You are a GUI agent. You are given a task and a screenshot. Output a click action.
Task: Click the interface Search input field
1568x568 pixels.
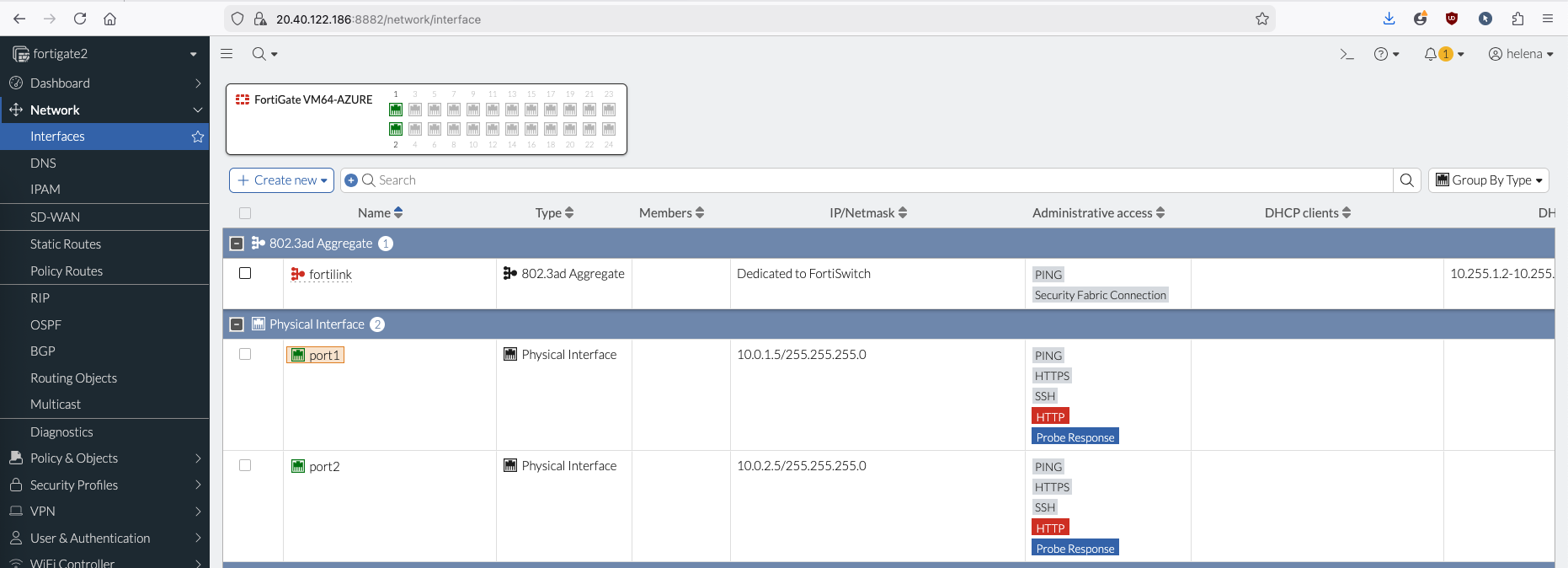pyautogui.click(x=876, y=180)
